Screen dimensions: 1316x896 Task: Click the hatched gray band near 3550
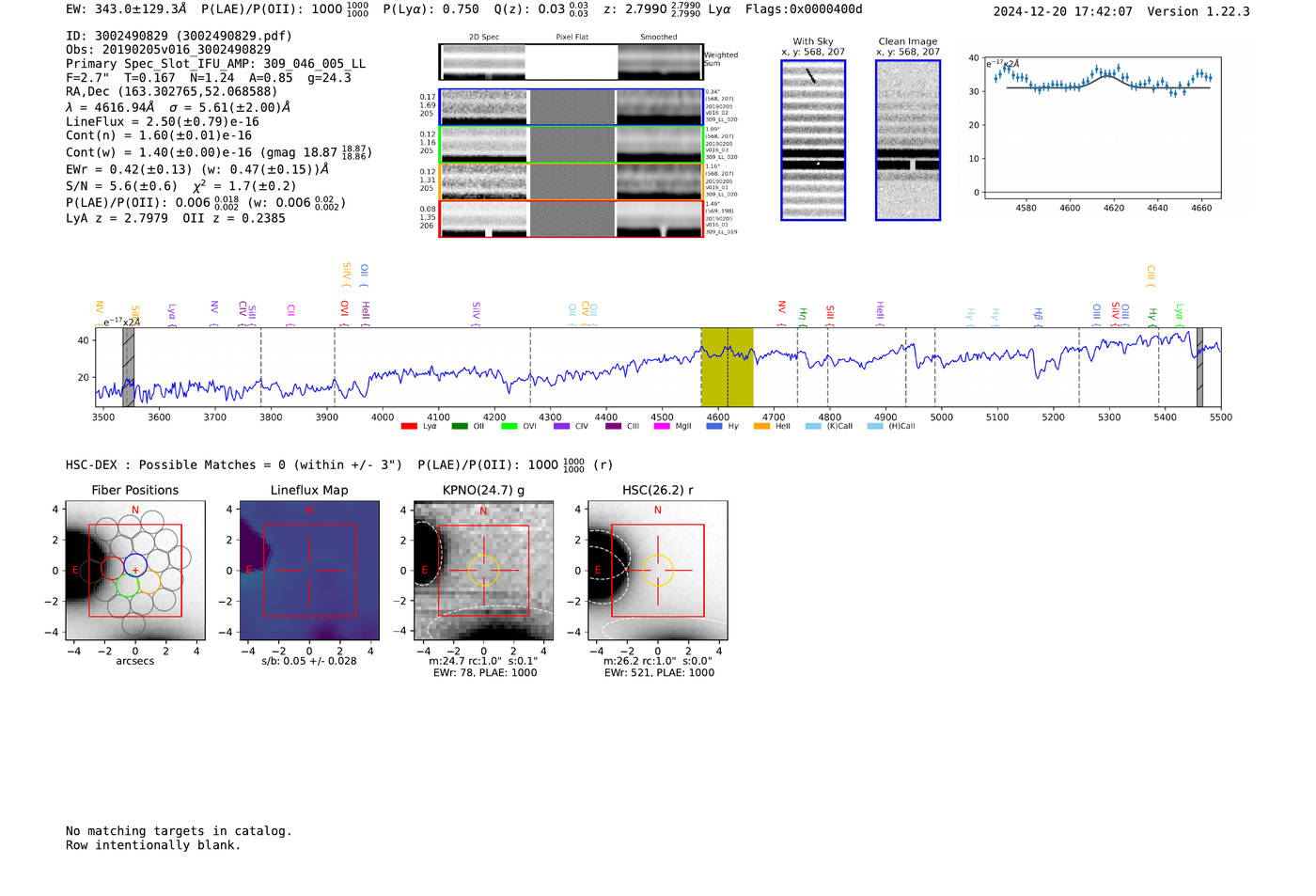[129, 367]
